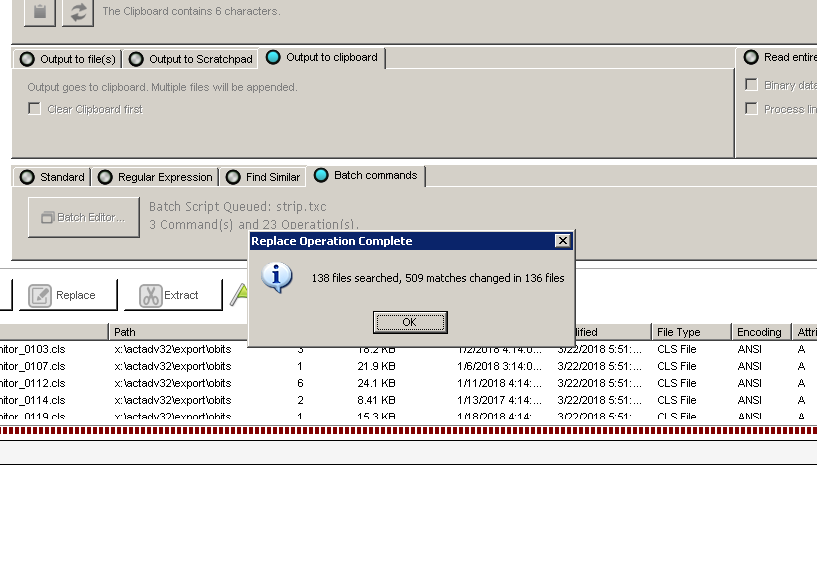Choose the Standard search mode
817x563 pixels.
coord(53,177)
